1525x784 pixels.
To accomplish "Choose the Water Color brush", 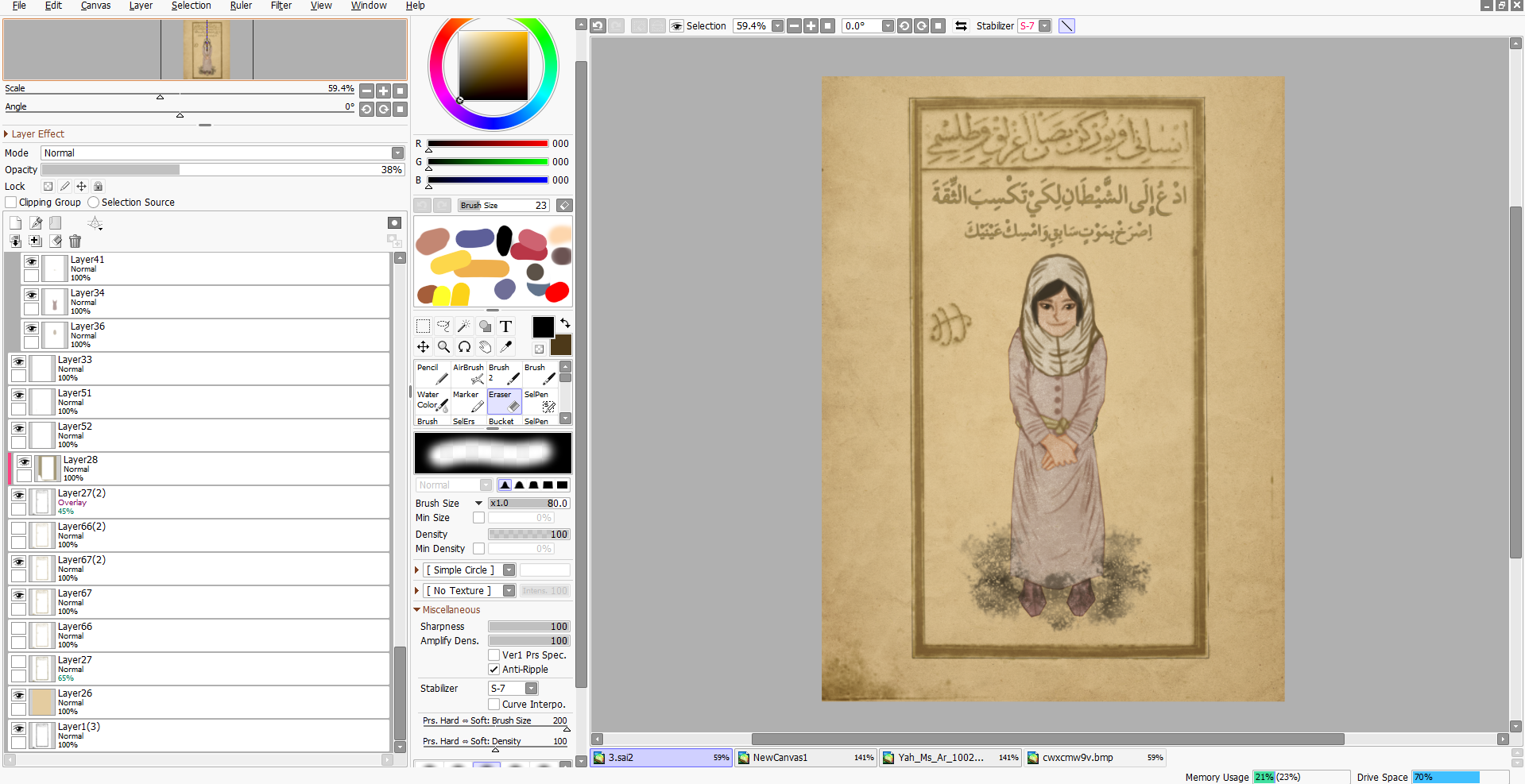I will [432, 401].
